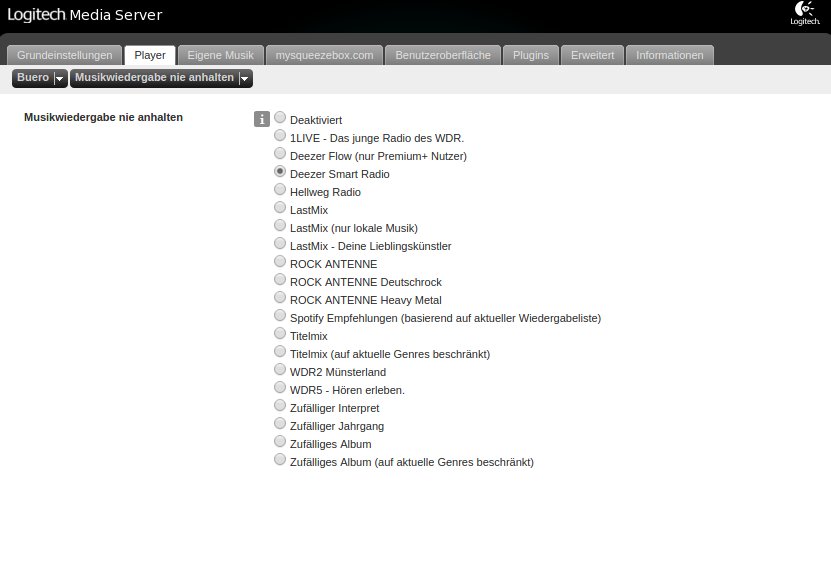Open the Buero player dropdown
This screenshot has height=576, width=831.
[40, 78]
